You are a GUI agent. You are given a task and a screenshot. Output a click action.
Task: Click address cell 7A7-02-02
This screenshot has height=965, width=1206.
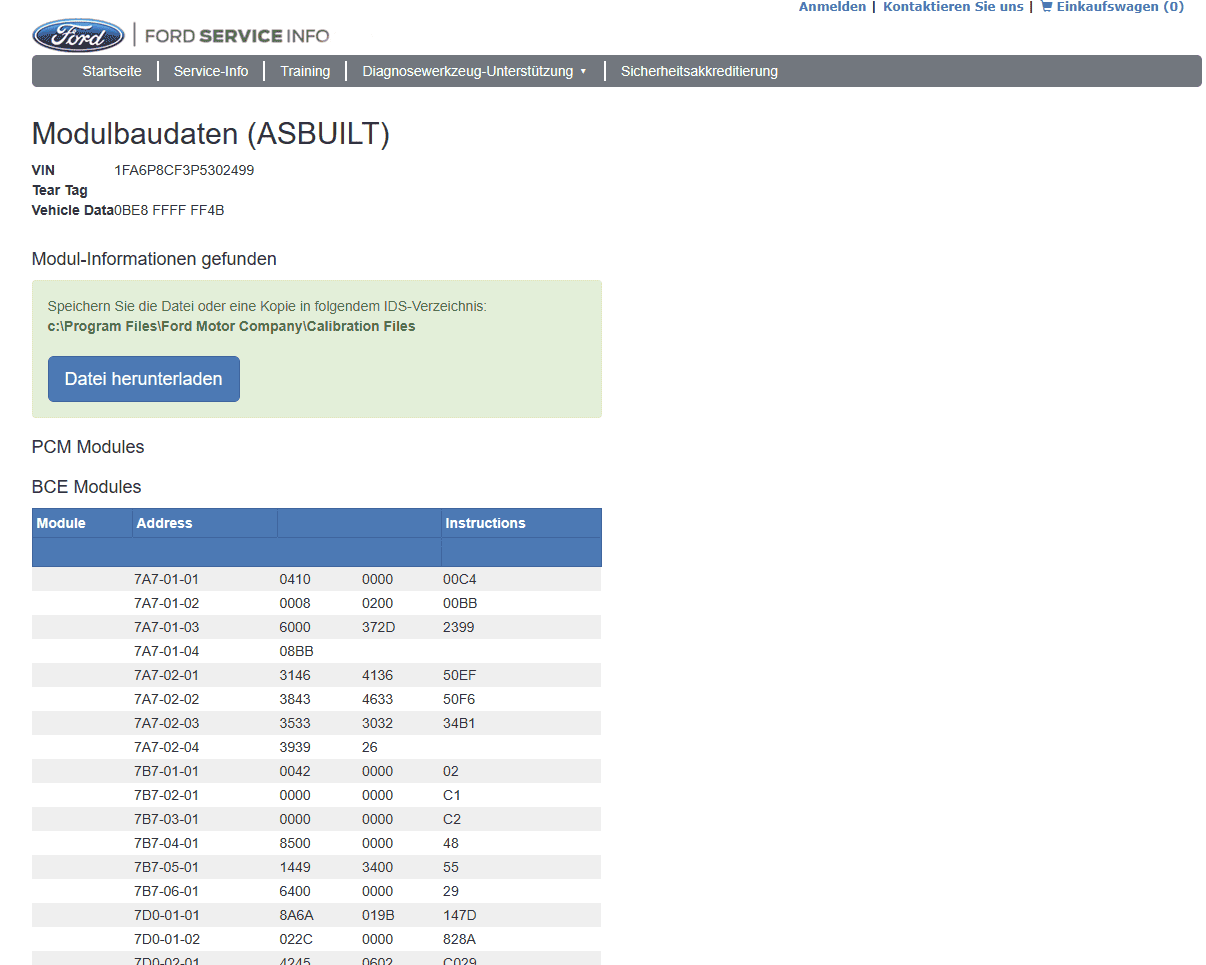coord(166,699)
